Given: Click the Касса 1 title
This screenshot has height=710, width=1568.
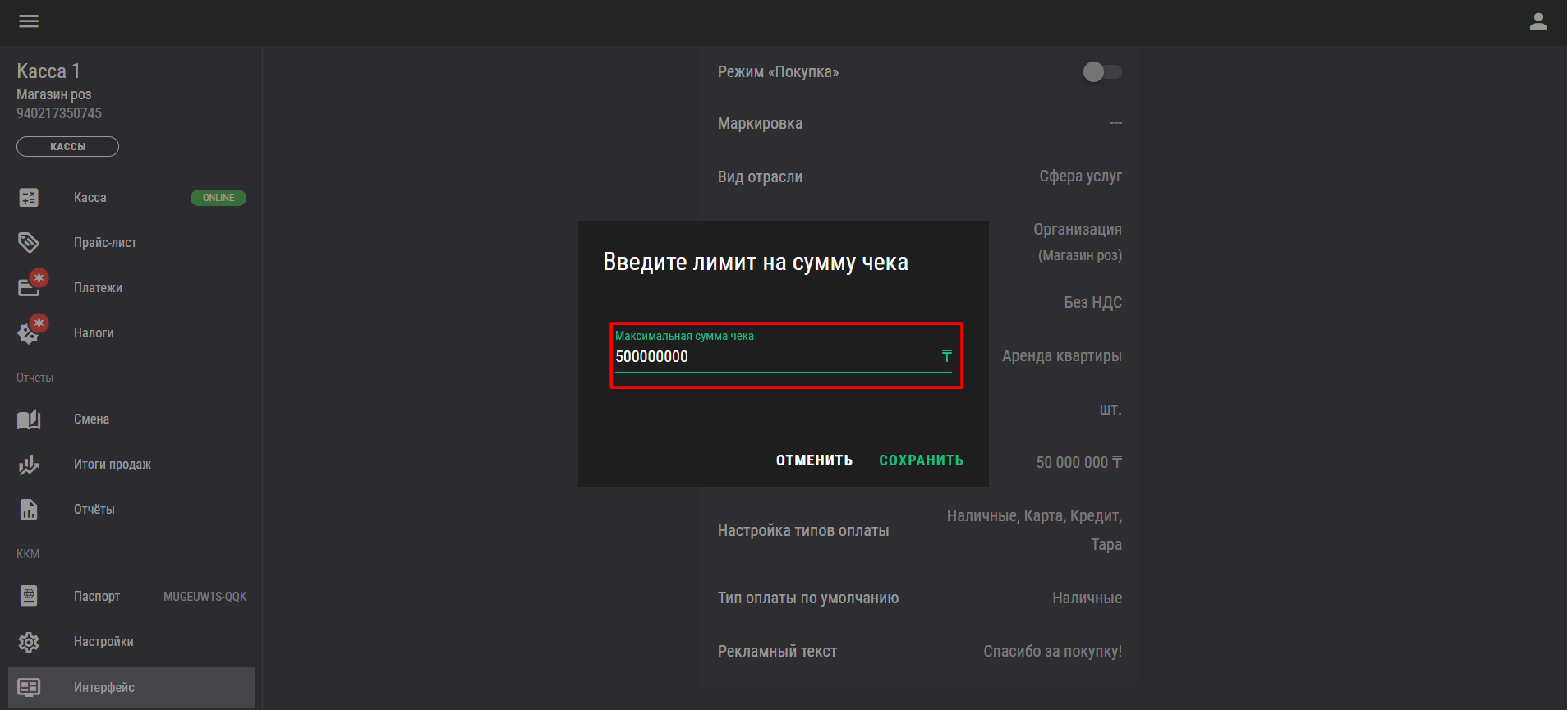Looking at the screenshot, I should (48, 71).
